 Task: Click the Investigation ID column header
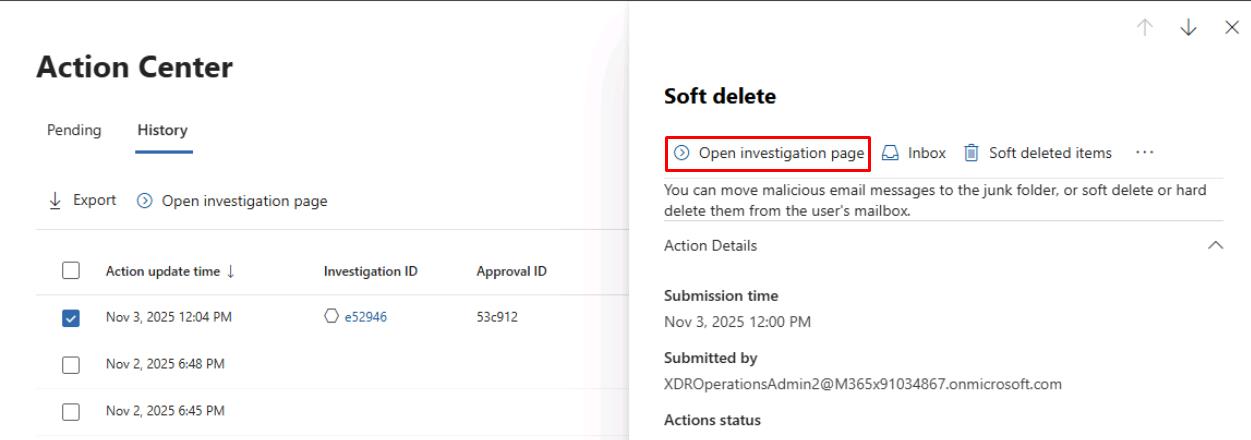coord(370,271)
